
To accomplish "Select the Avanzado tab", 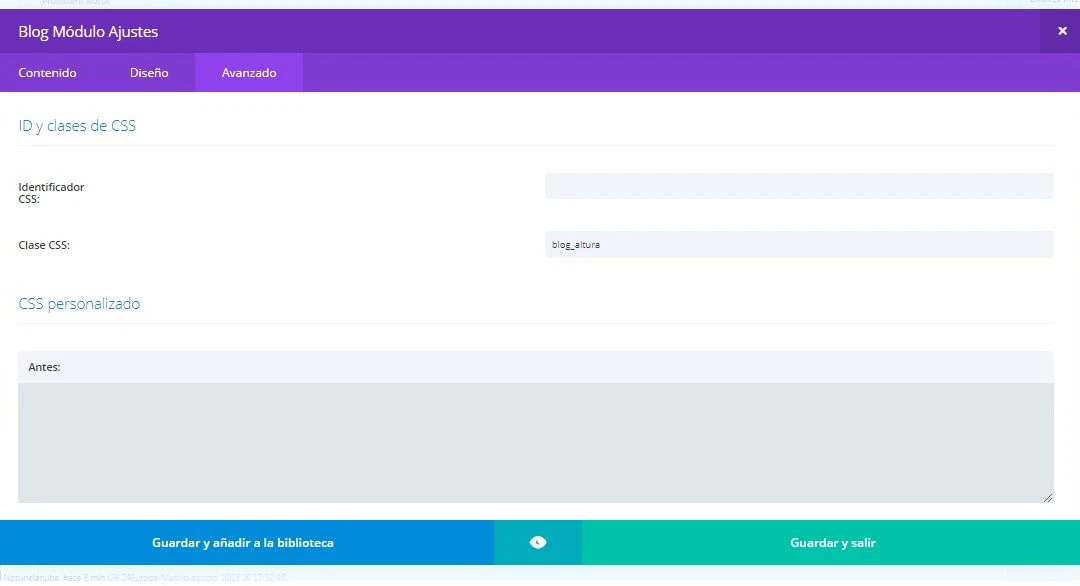I will [x=249, y=73].
